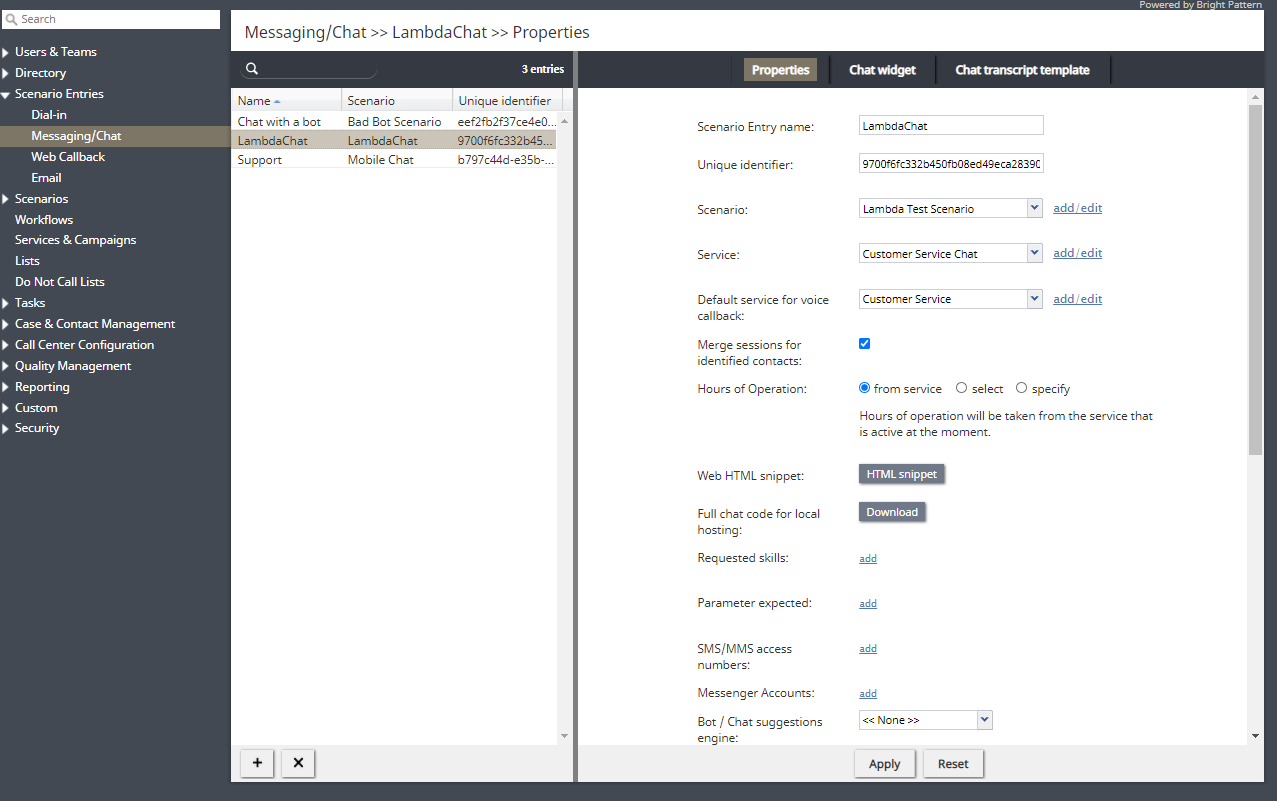Expand Users & Teams in sidebar
Viewport: 1277px width, 801px height.
point(6,52)
